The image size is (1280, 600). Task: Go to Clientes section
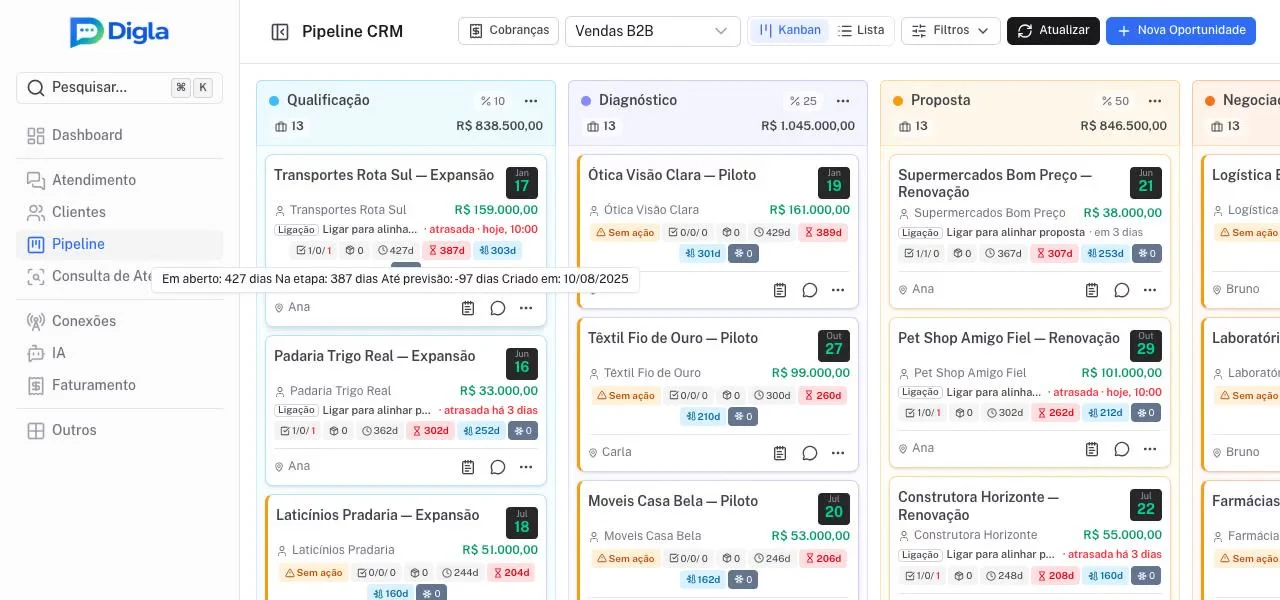click(119, 212)
